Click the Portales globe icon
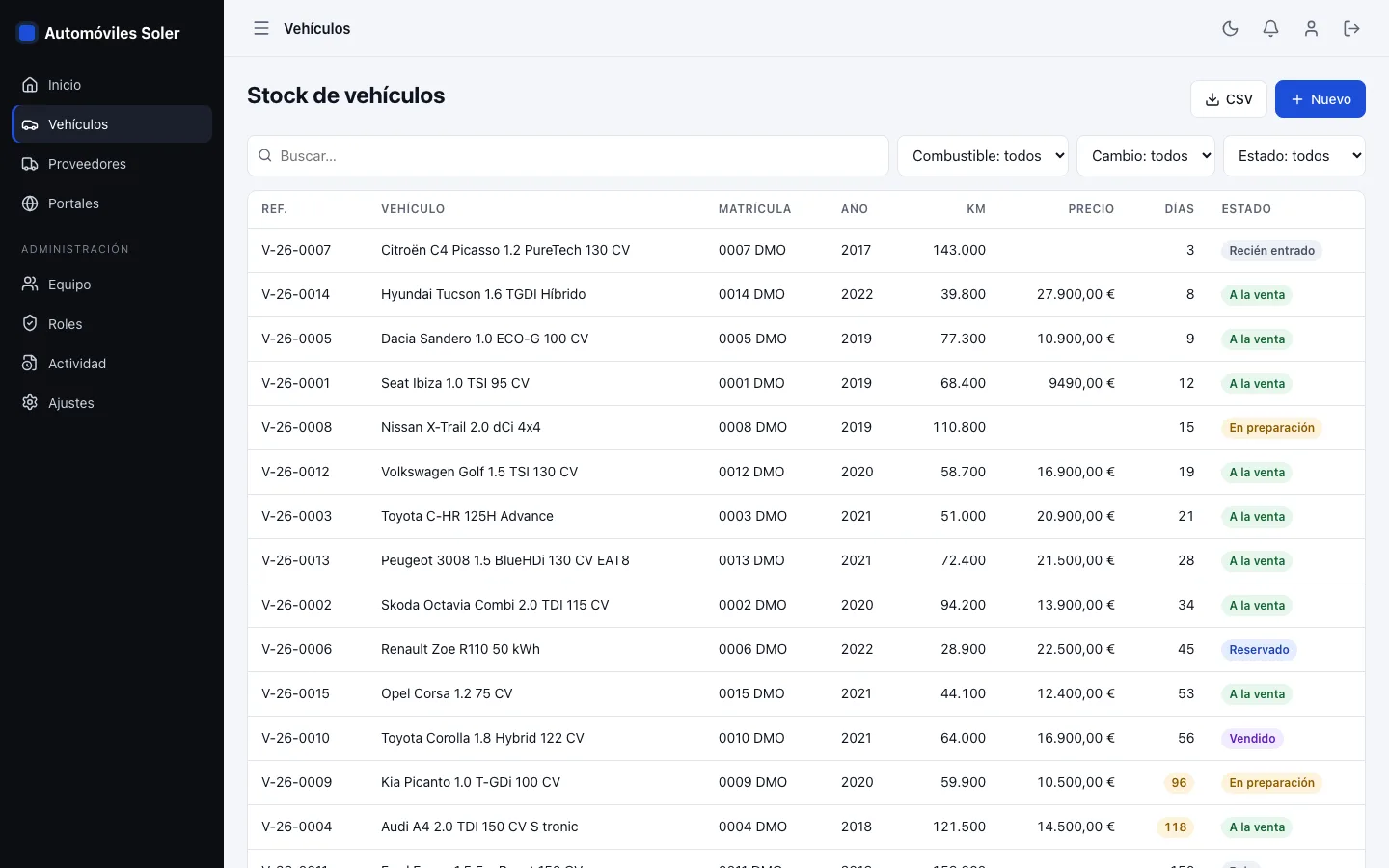 30,203
